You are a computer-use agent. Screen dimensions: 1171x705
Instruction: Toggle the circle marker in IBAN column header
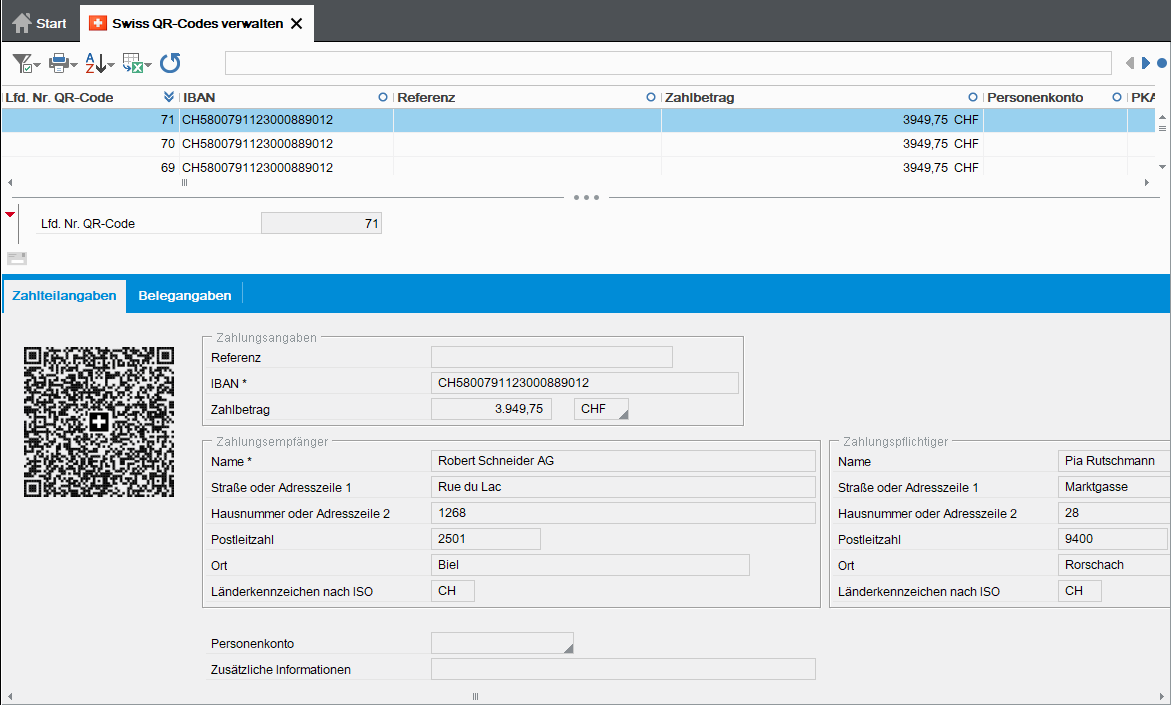[x=383, y=98]
